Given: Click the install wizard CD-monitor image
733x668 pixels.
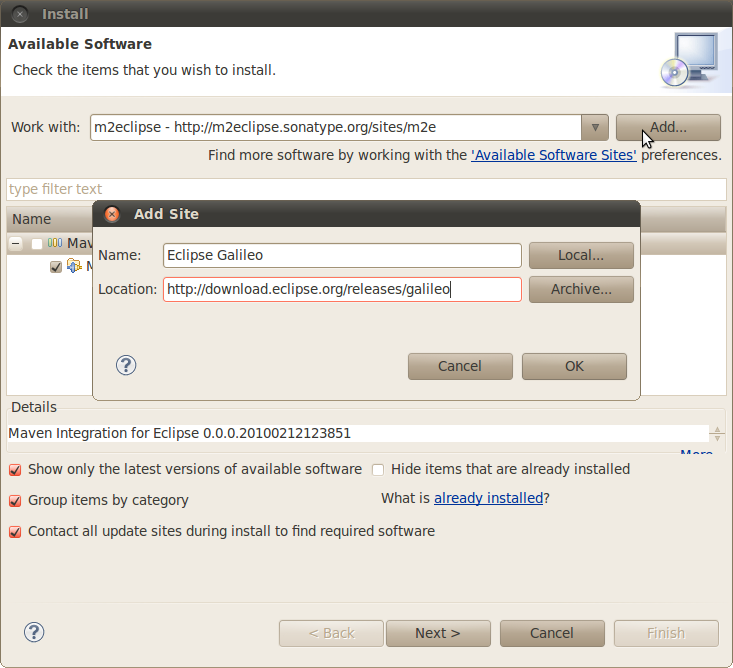Looking at the screenshot, I should click(690, 60).
